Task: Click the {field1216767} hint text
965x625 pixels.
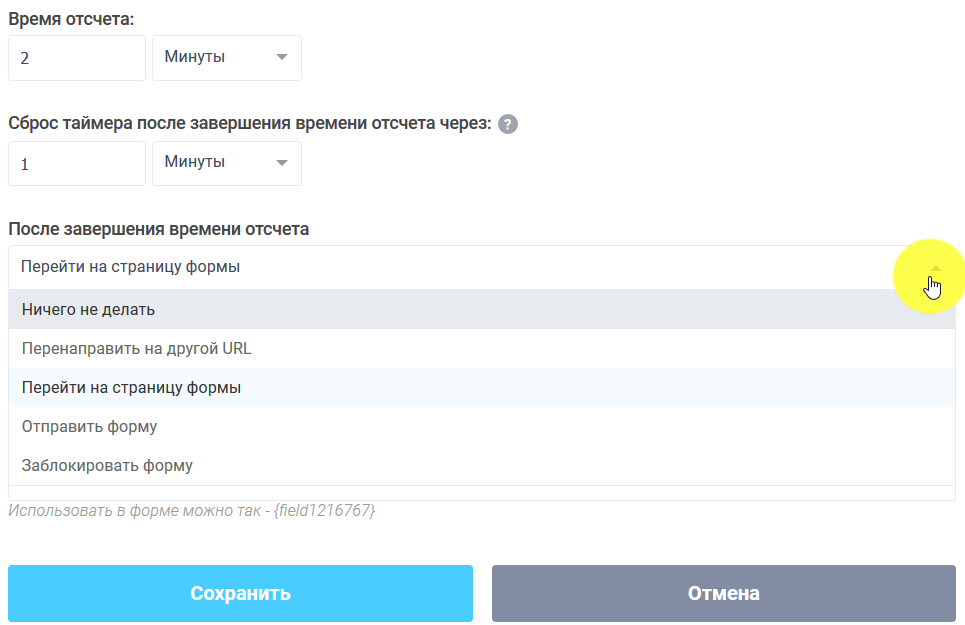Action: point(193,512)
